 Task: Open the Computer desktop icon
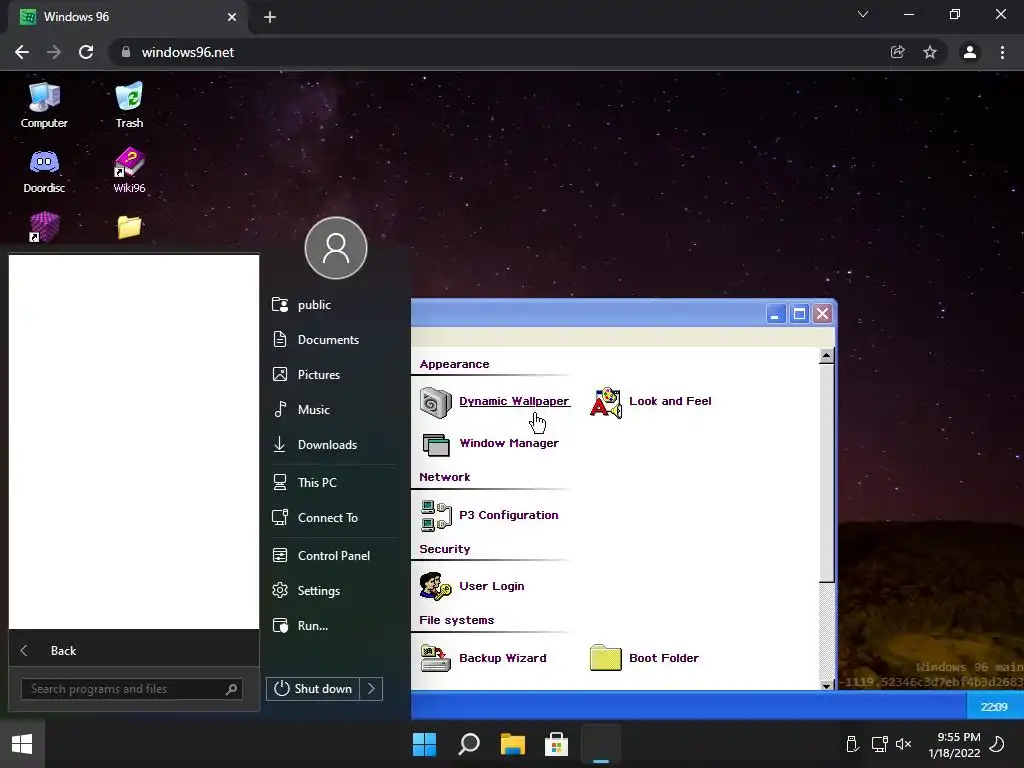pos(44,104)
